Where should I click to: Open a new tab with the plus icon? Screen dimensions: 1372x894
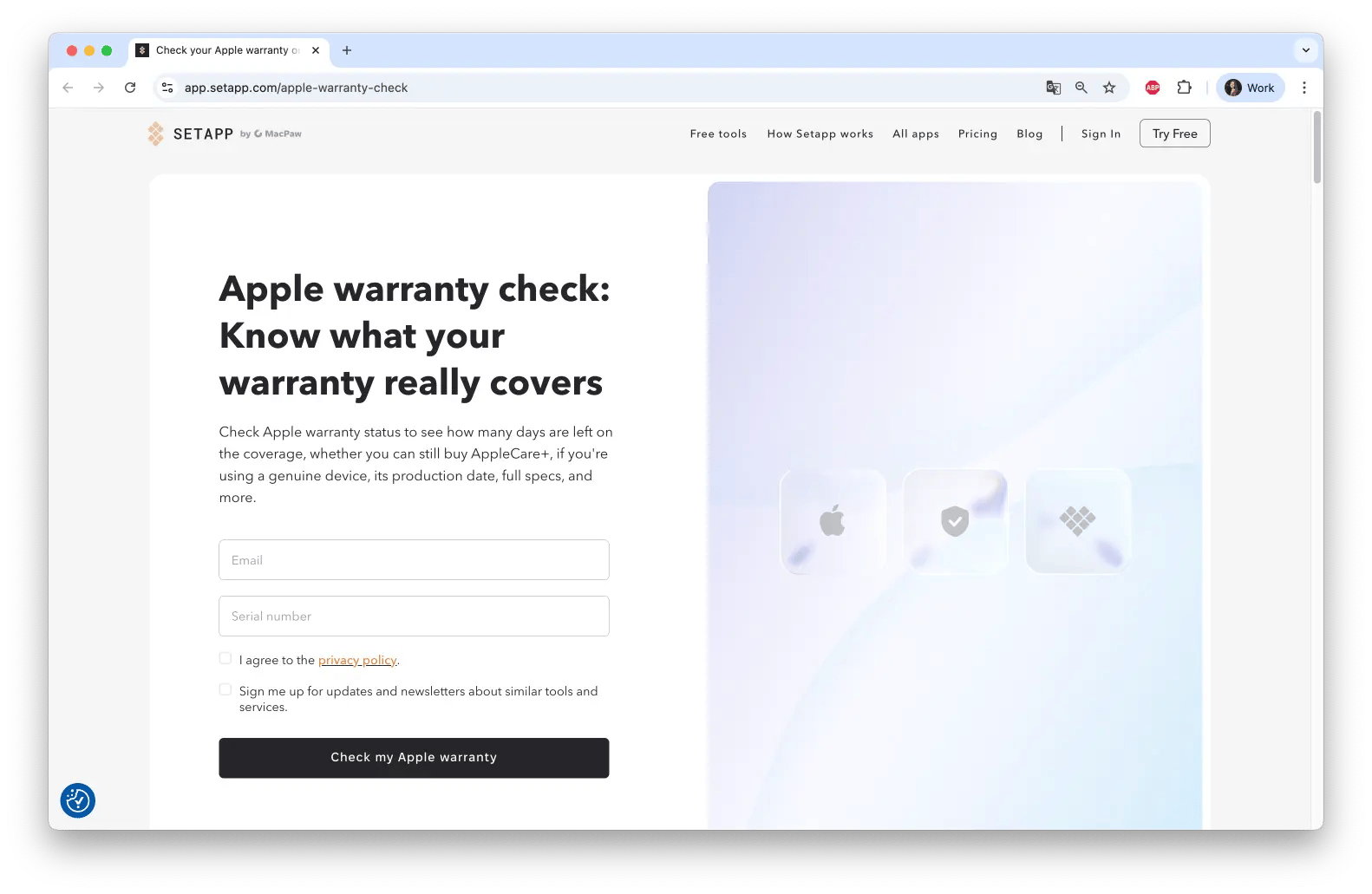[347, 50]
